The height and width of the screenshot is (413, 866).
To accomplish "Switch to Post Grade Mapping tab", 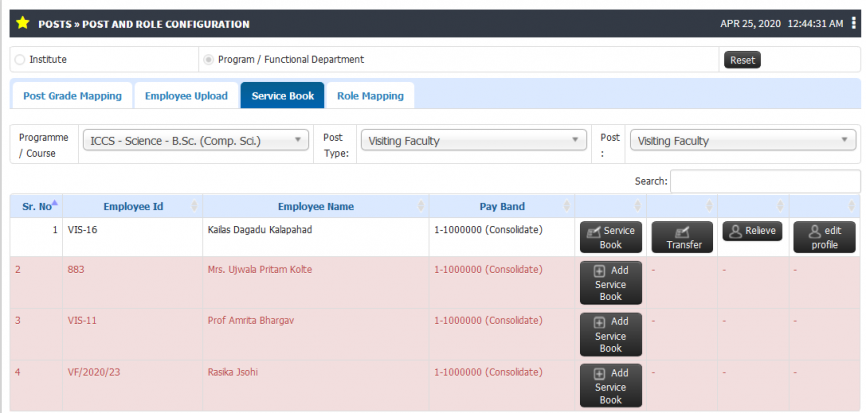I will pyautogui.click(x=72, y=96).
